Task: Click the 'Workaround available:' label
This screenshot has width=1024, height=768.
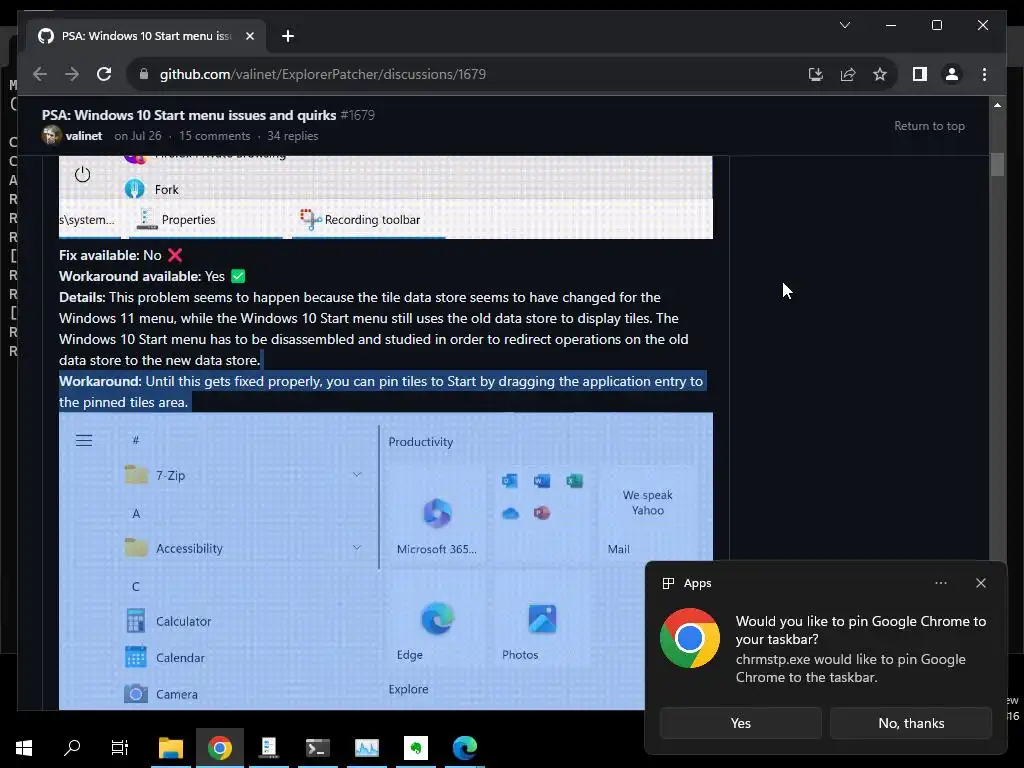Action: tap(130, 276)
